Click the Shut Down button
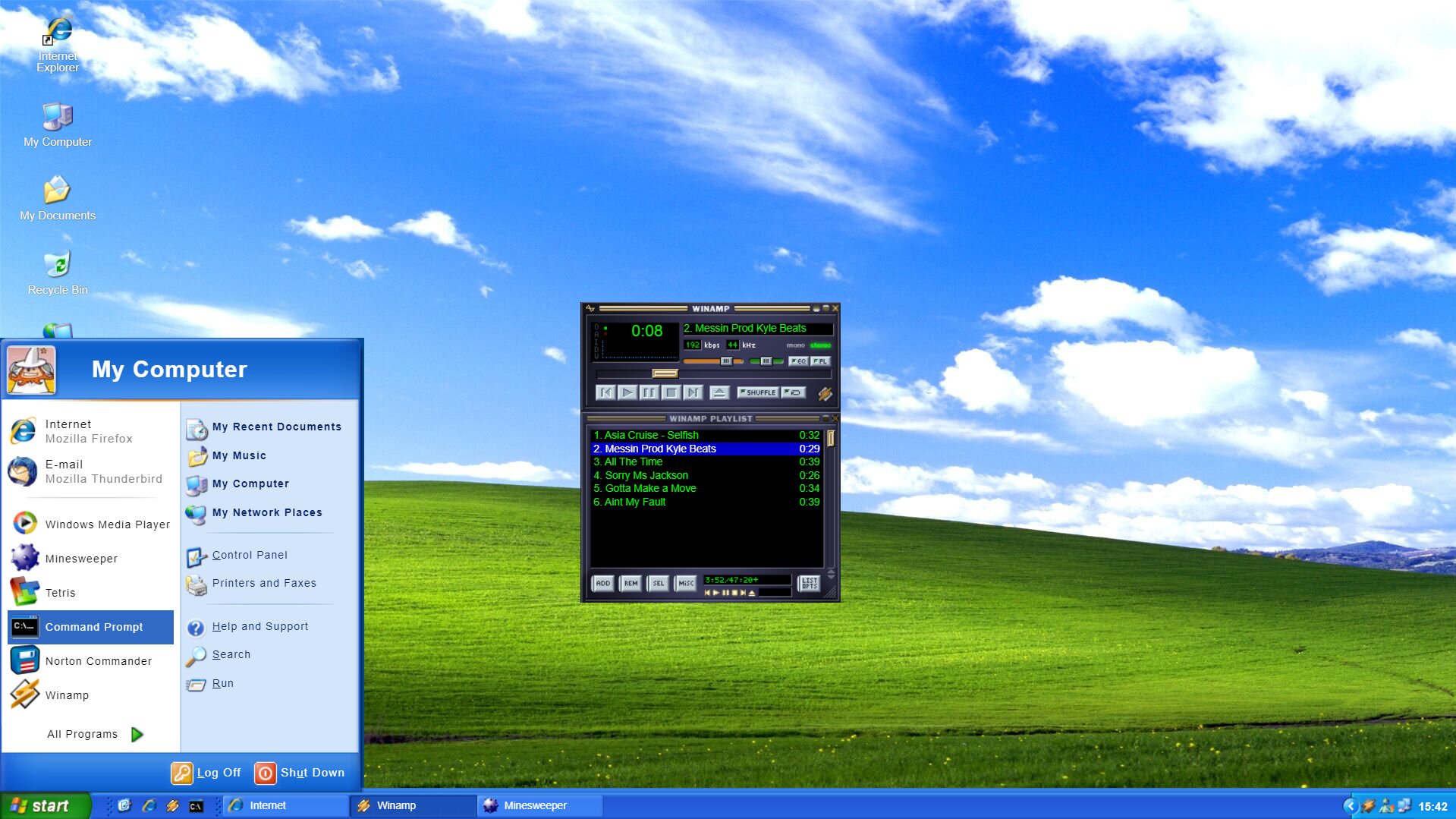 pyautogui.click(x=300, y=773)
